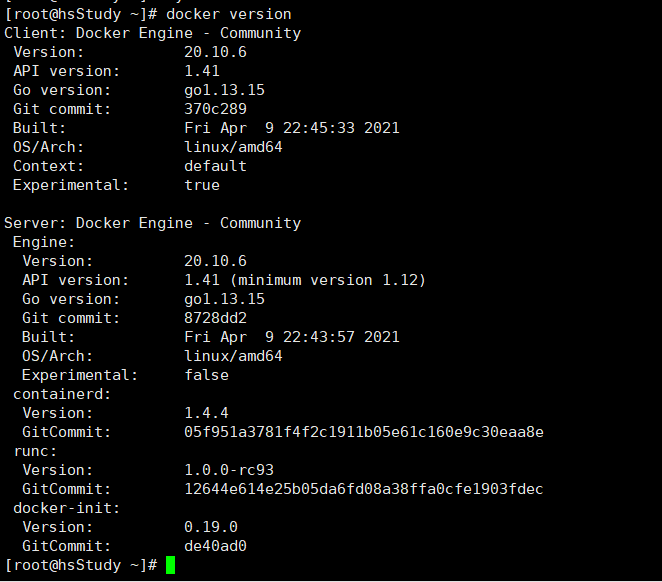Click the '(minimum version 1.12)' text
The width and height of the screenshot is (662, 582).
[x=332, y=280]
